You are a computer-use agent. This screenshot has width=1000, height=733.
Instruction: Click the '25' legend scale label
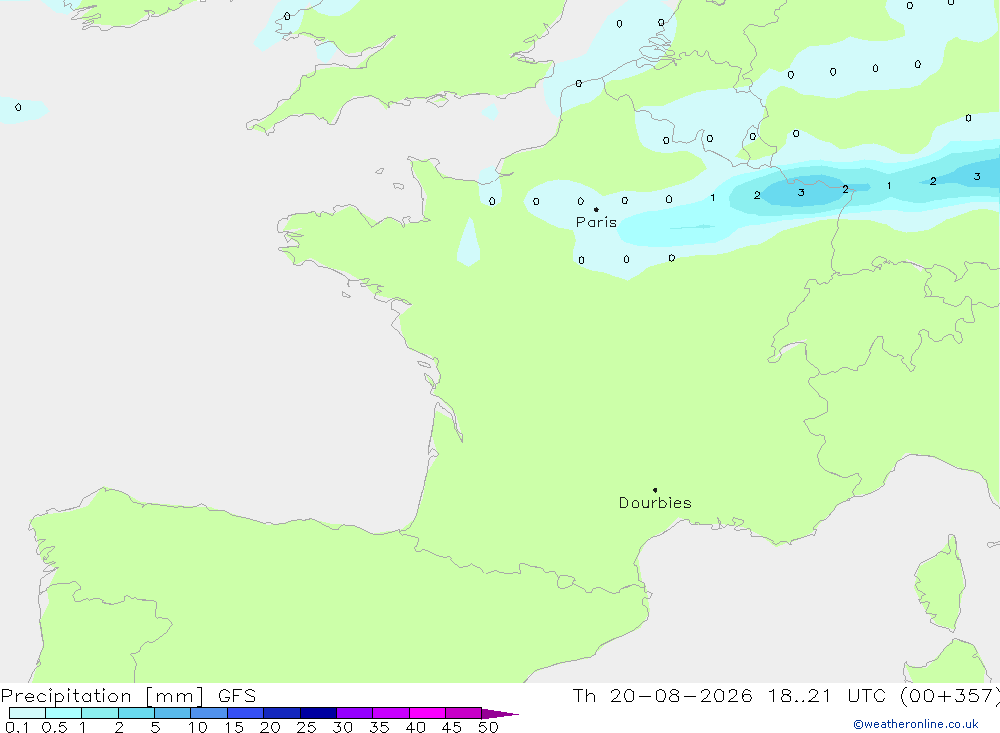tap(307, 727)
